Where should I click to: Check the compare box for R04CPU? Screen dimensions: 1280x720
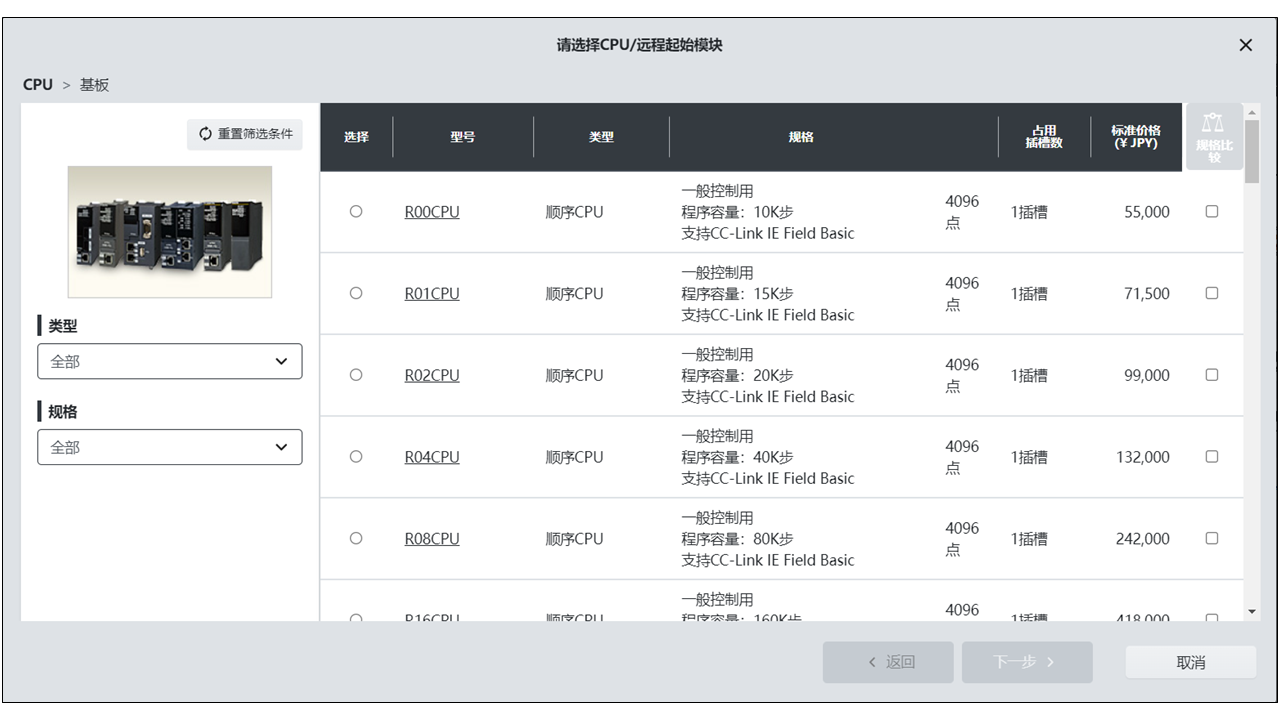click(x=1212, y=457)
